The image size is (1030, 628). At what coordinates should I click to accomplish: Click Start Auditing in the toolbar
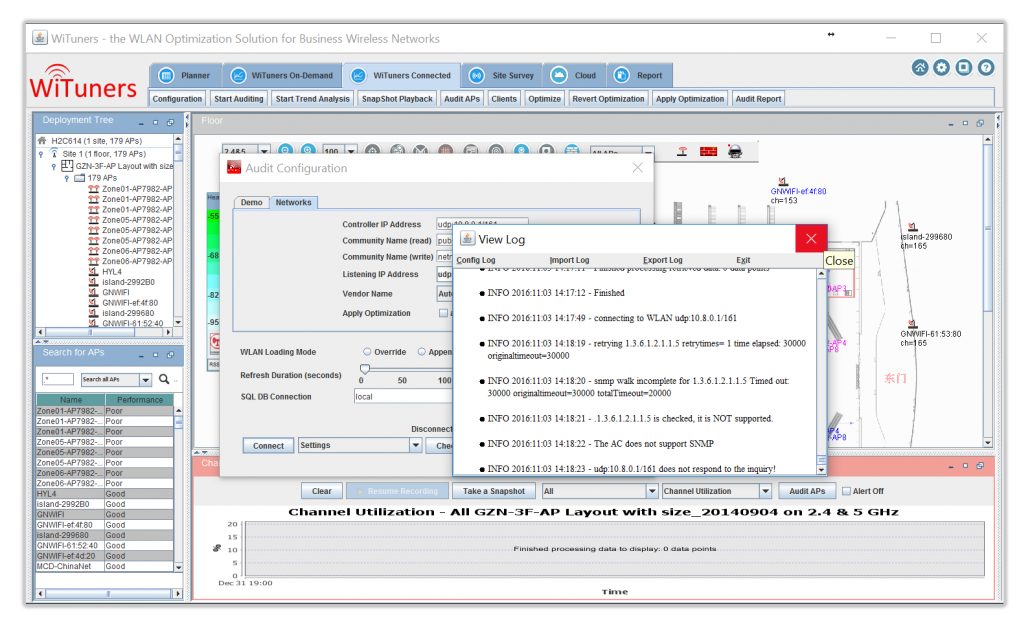(238, 99)
